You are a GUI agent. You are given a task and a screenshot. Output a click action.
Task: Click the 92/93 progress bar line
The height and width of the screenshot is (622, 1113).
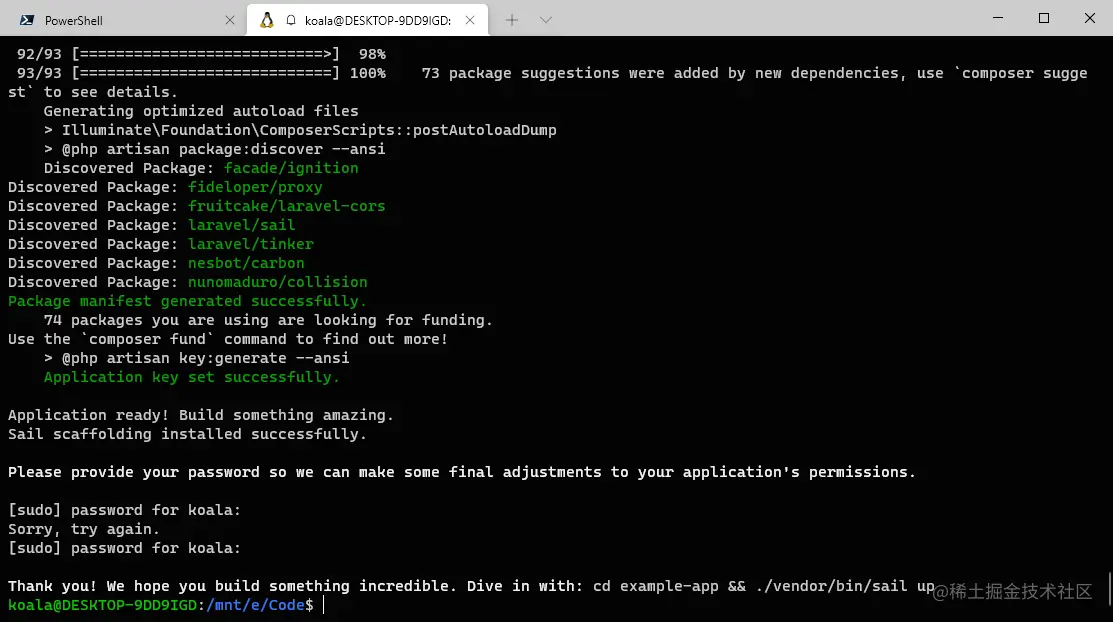click(202, 54)
